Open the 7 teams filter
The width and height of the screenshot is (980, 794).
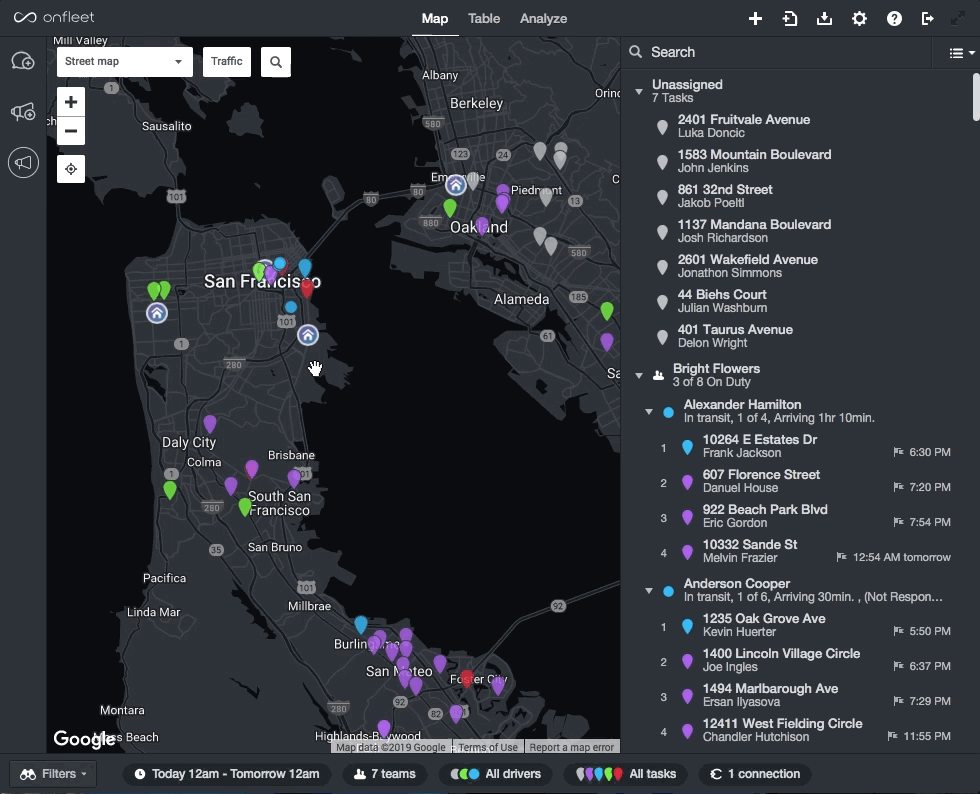tap(384, 774)
